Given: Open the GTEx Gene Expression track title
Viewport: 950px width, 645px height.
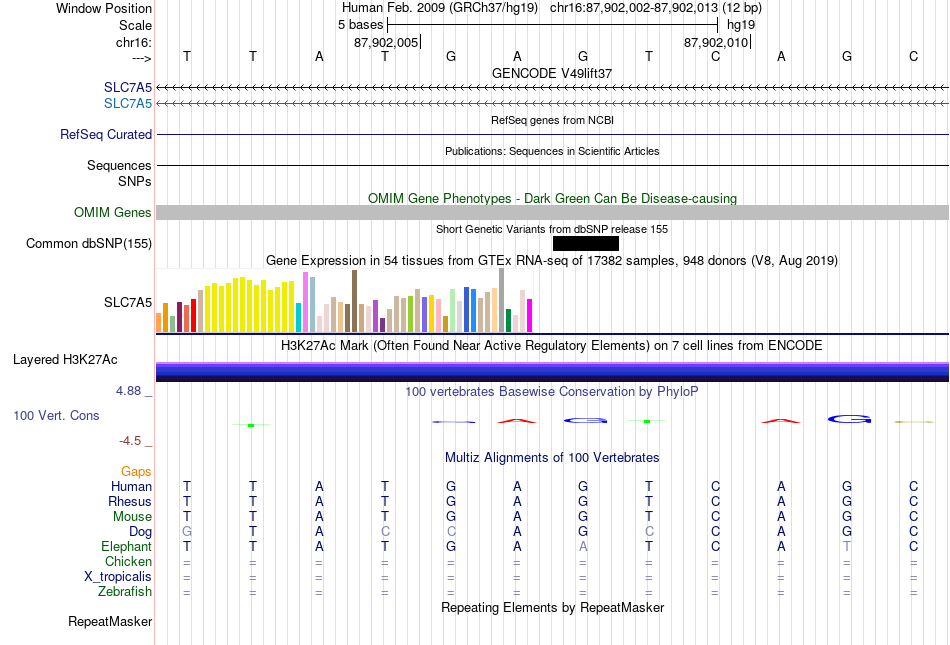Looking at the screenshot, I should coord(552,260).
